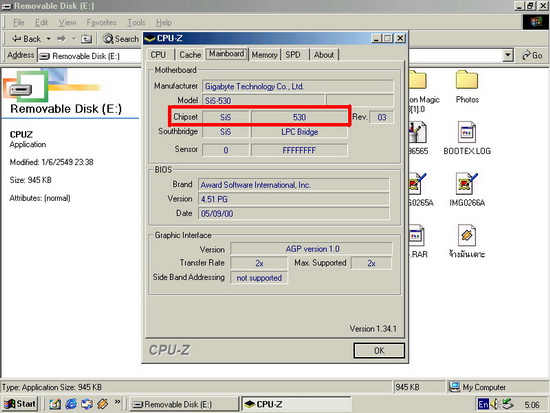Screen dimensions: 550x413
Task: Click the BIOS Date value 05/09/00
Action: [x=294, y=214]
